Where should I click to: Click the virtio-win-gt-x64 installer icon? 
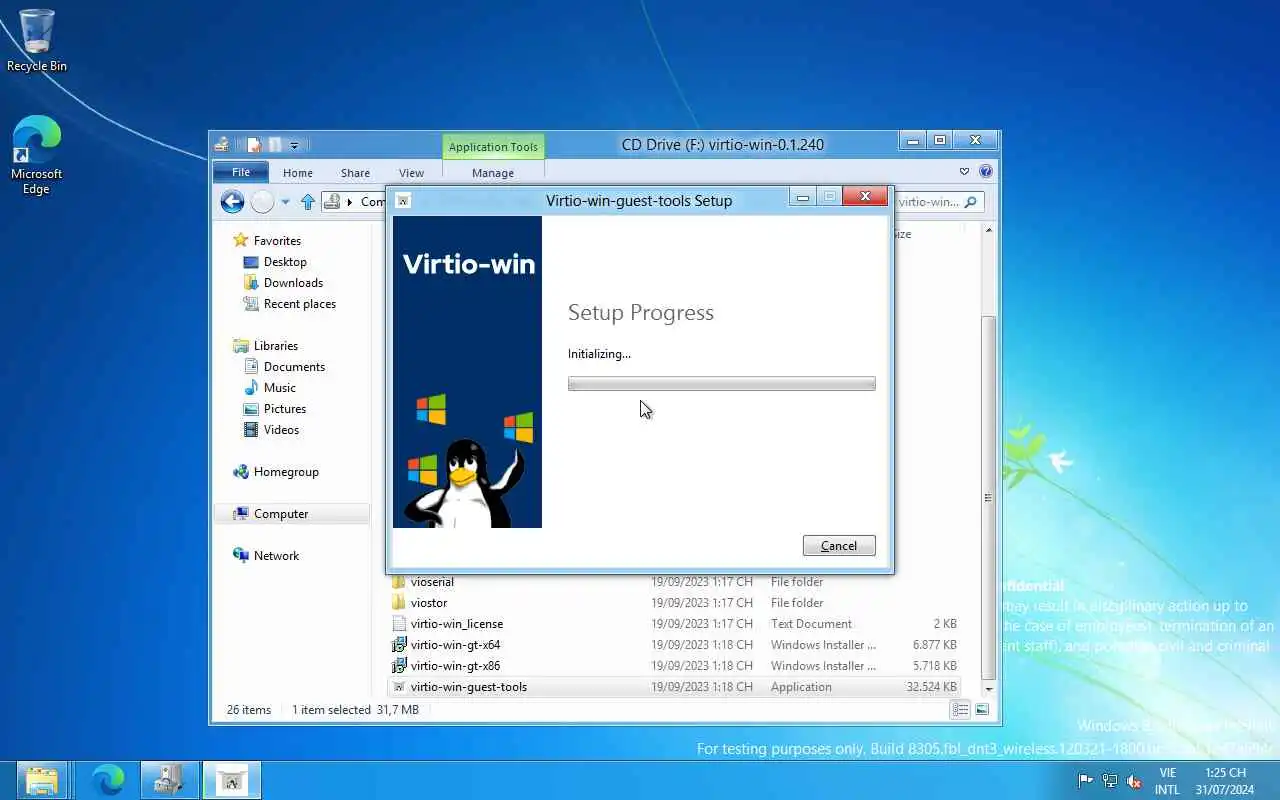pos(399,645)
